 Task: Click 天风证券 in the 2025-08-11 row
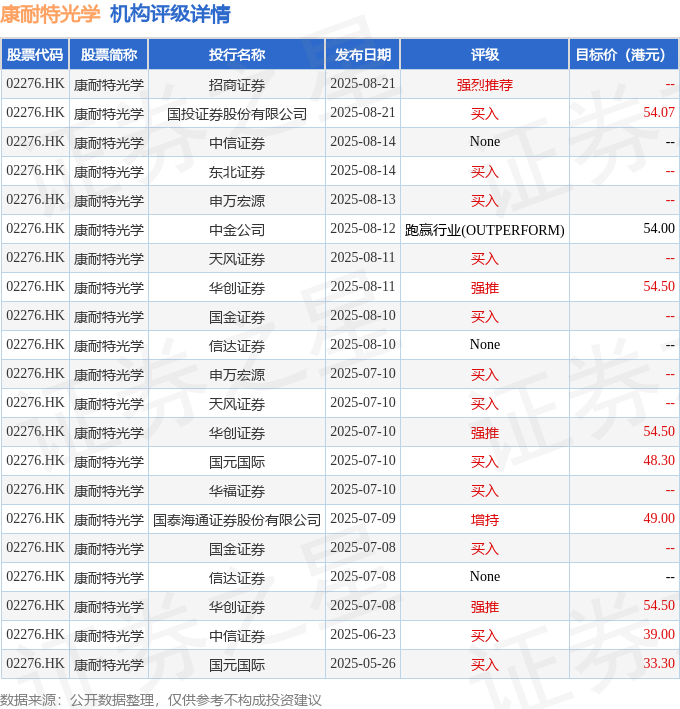[x=236, y=259]
